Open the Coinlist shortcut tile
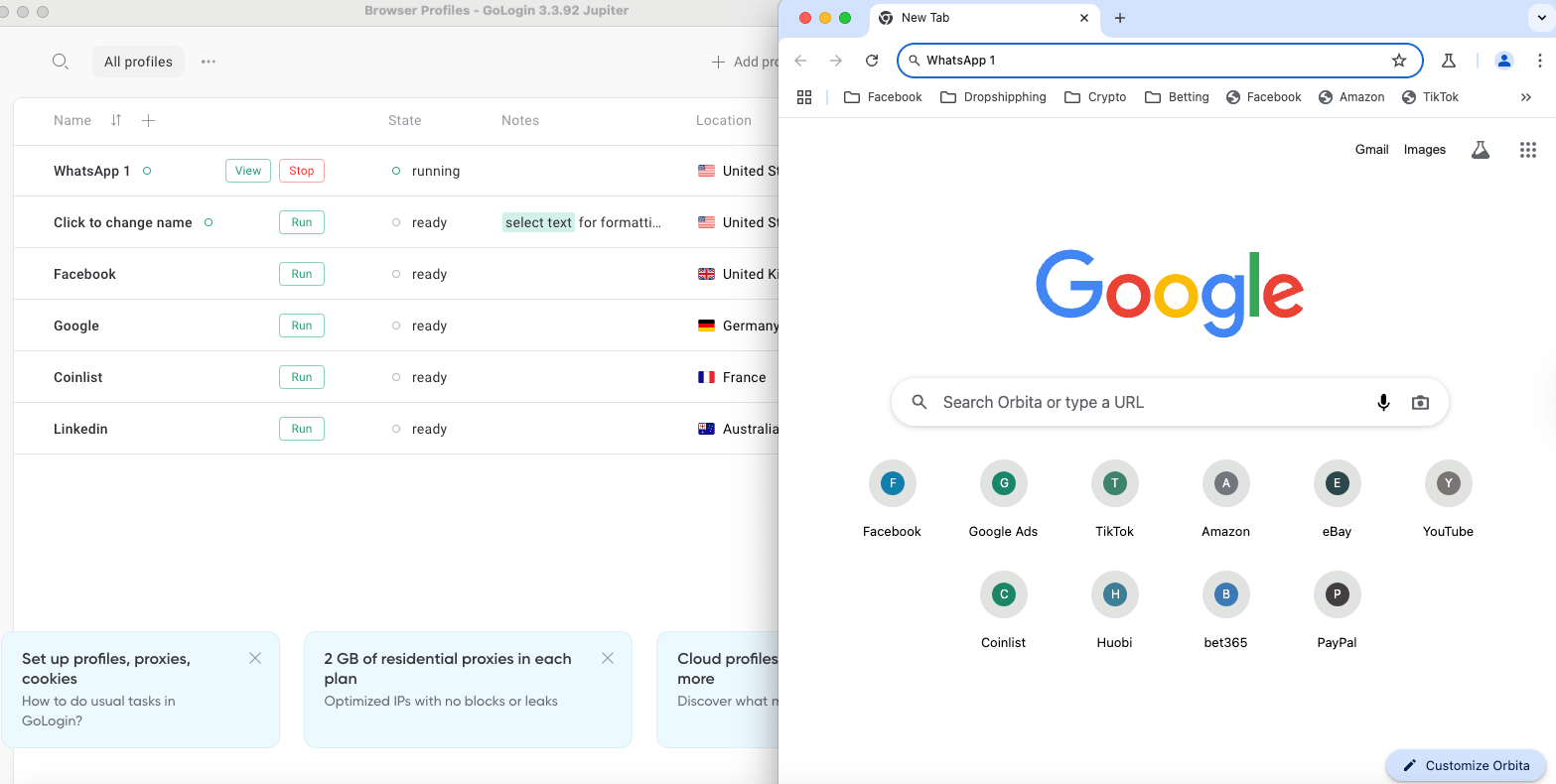The image size is (1556, 784). [x=1004, y=610]
